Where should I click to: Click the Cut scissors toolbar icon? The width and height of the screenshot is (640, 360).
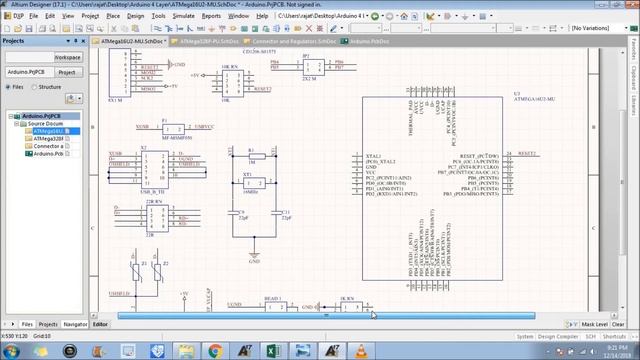[114, 29]
